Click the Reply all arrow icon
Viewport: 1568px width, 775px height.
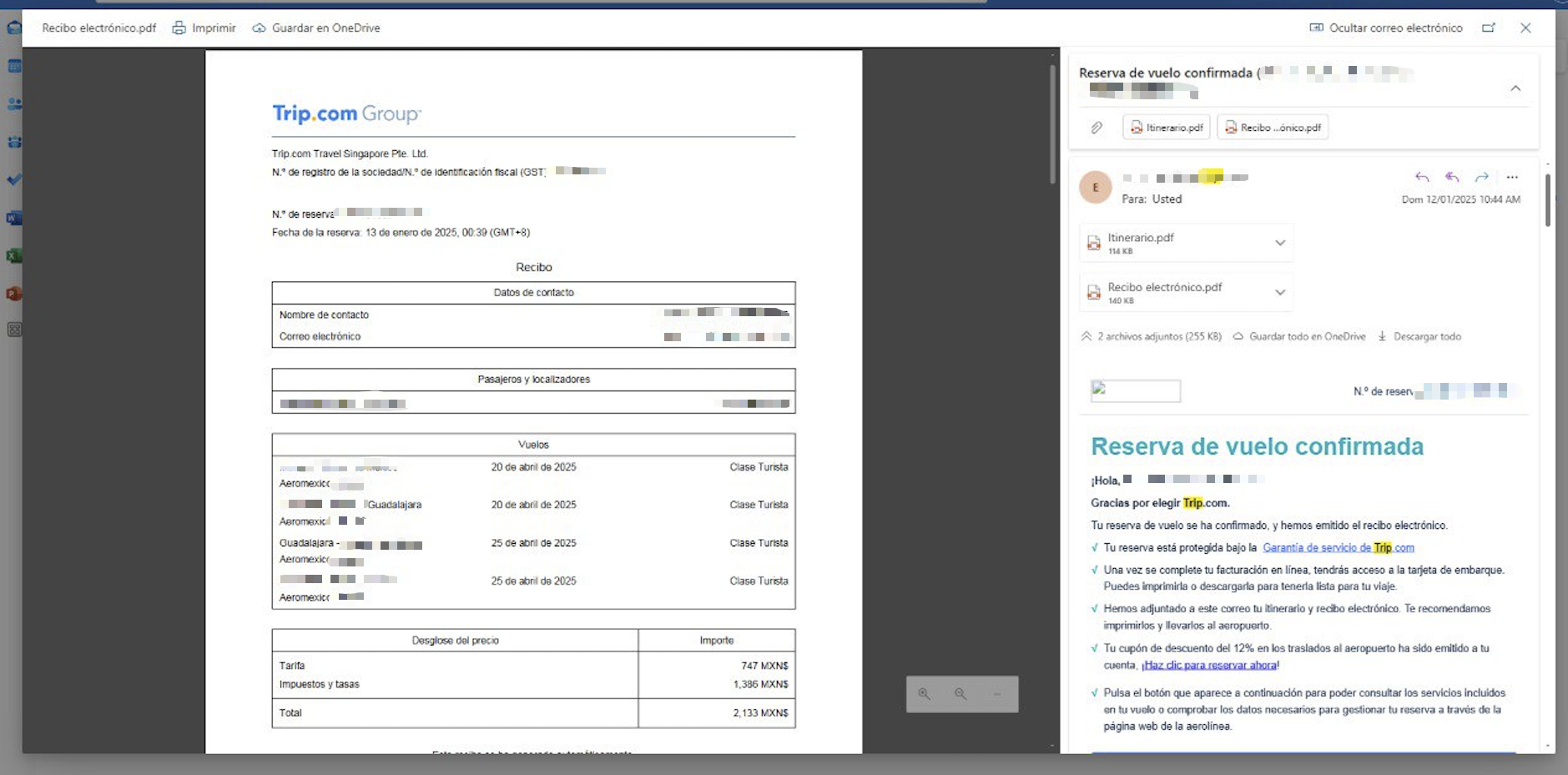1452,177
